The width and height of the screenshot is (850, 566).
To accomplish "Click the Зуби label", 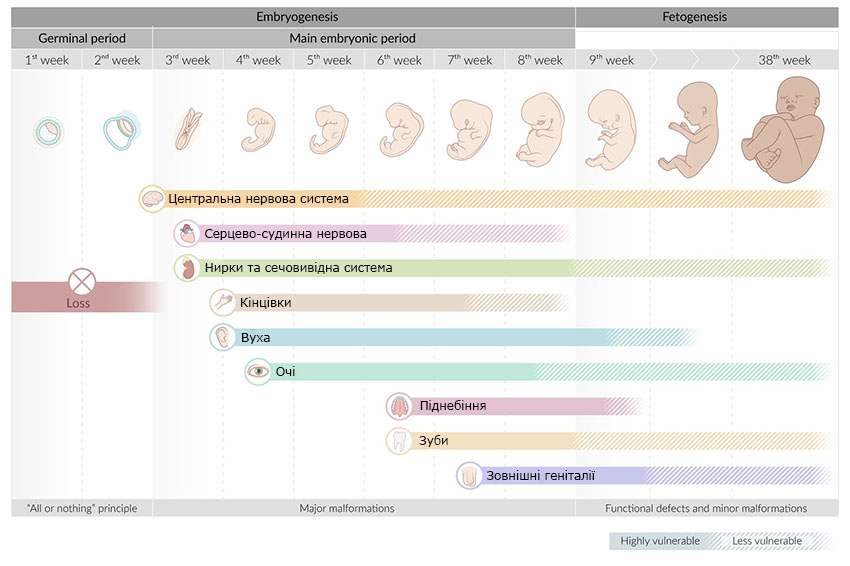I will (x=434, y=441).
